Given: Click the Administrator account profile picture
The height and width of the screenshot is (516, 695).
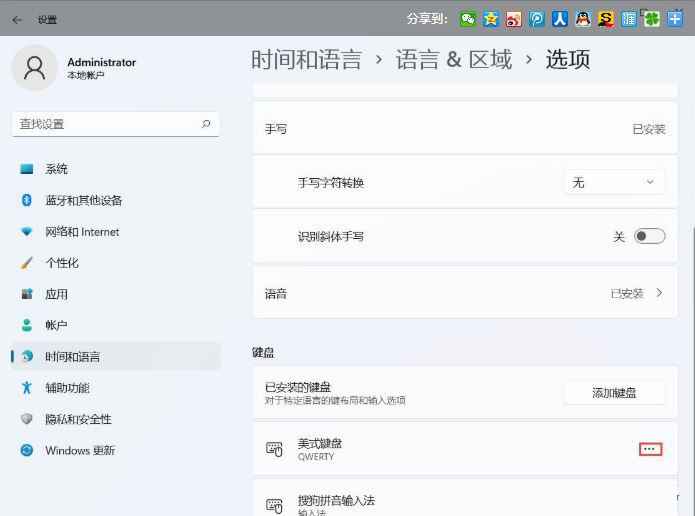Looking at the screenshot, I should 34,68.
